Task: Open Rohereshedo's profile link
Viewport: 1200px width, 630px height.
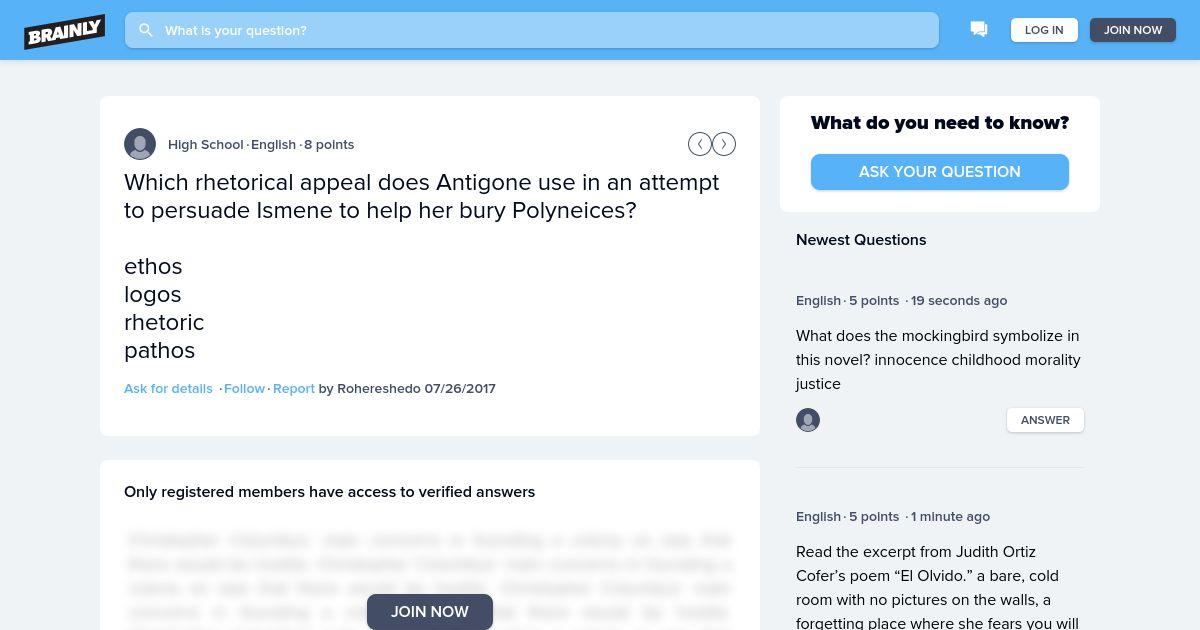Action: point(379,388)
